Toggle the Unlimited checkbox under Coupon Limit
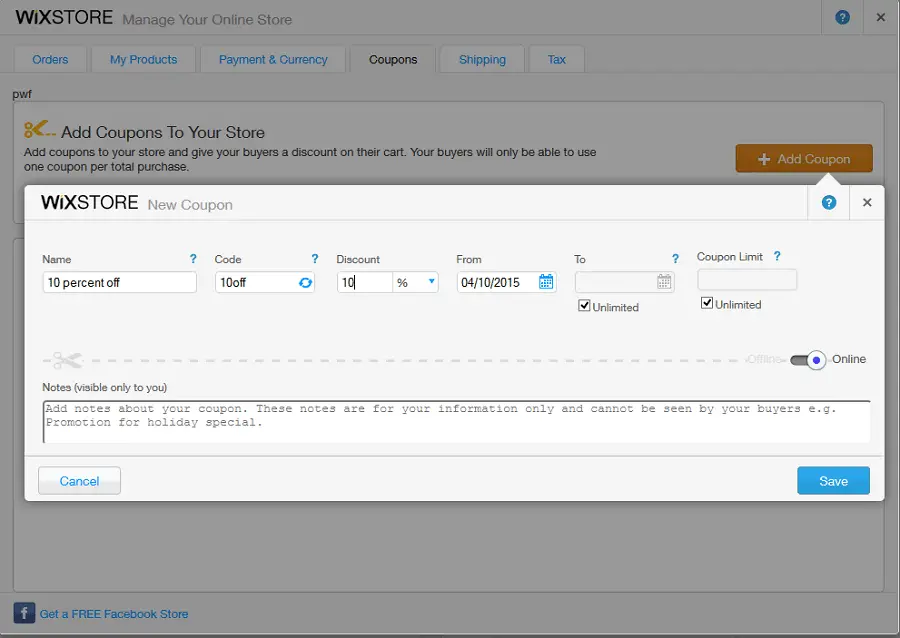Image resolution: width=900 pixels, height=638 pixels. click(x=707, y=302)
